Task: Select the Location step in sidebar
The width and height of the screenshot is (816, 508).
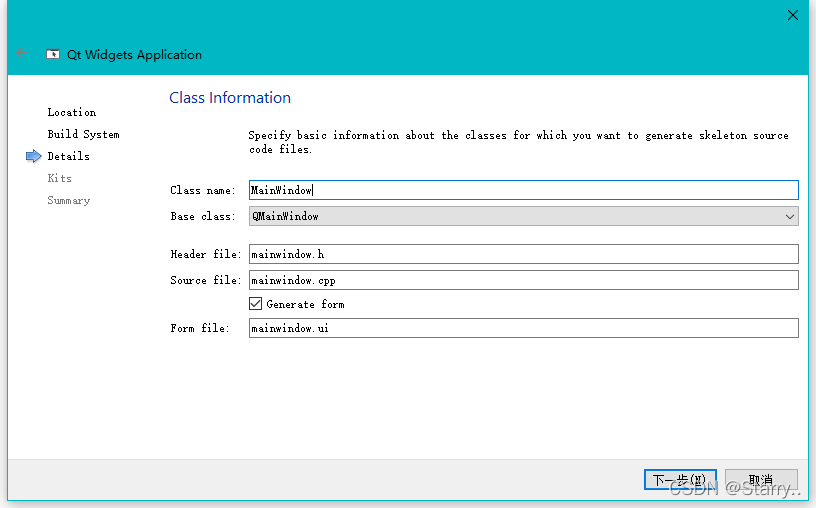Action: point(72,112)
